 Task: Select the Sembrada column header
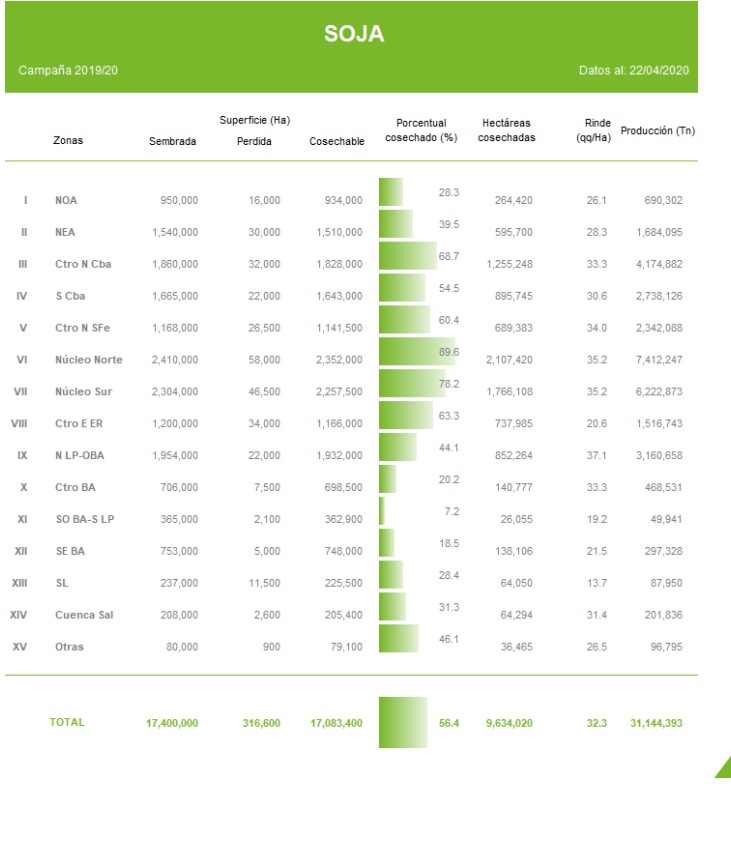(x=173, y=142)
